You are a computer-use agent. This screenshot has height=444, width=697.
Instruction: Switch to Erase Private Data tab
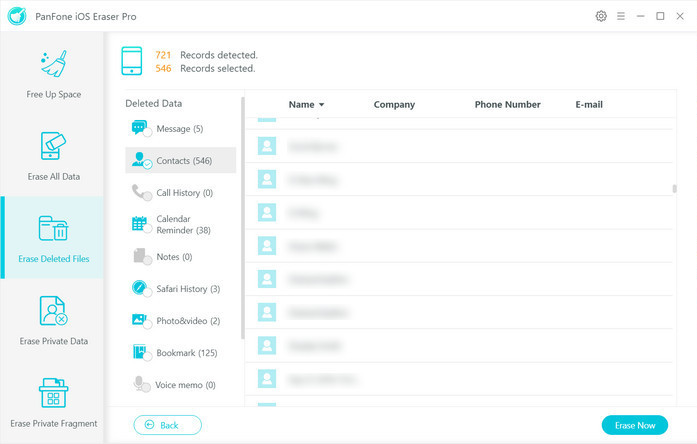(x=53, y=320)
